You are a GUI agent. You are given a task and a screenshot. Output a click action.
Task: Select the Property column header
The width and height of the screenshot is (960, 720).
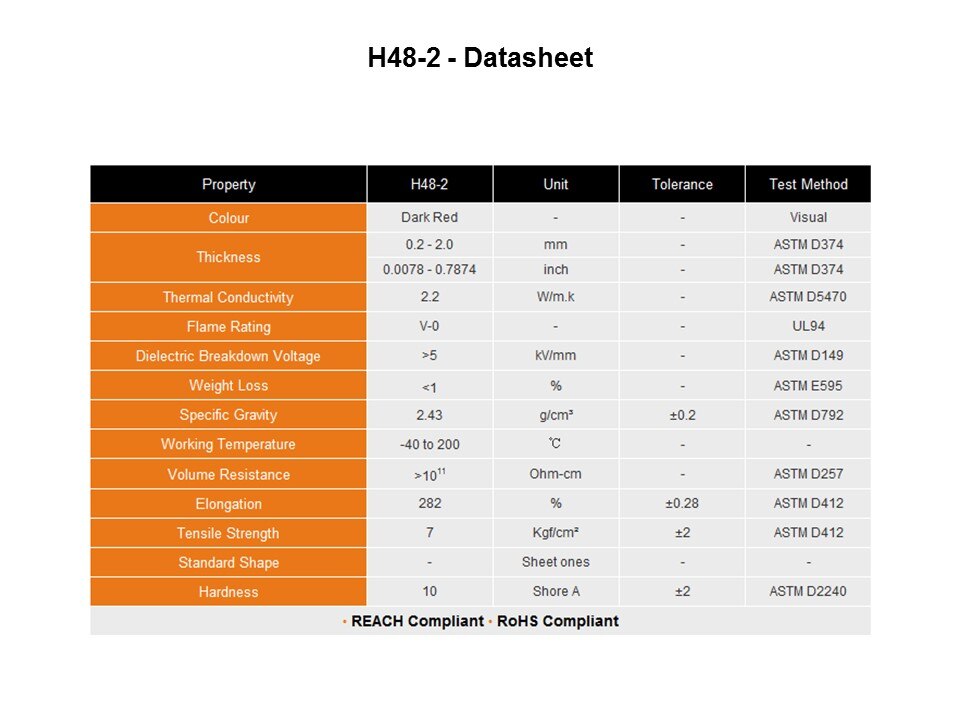(x=228, y=184)
